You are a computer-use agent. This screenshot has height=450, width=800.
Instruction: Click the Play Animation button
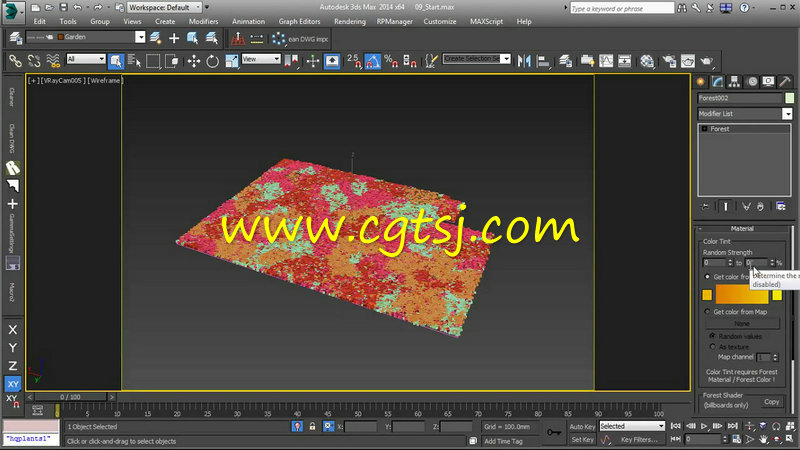[704, 426]
